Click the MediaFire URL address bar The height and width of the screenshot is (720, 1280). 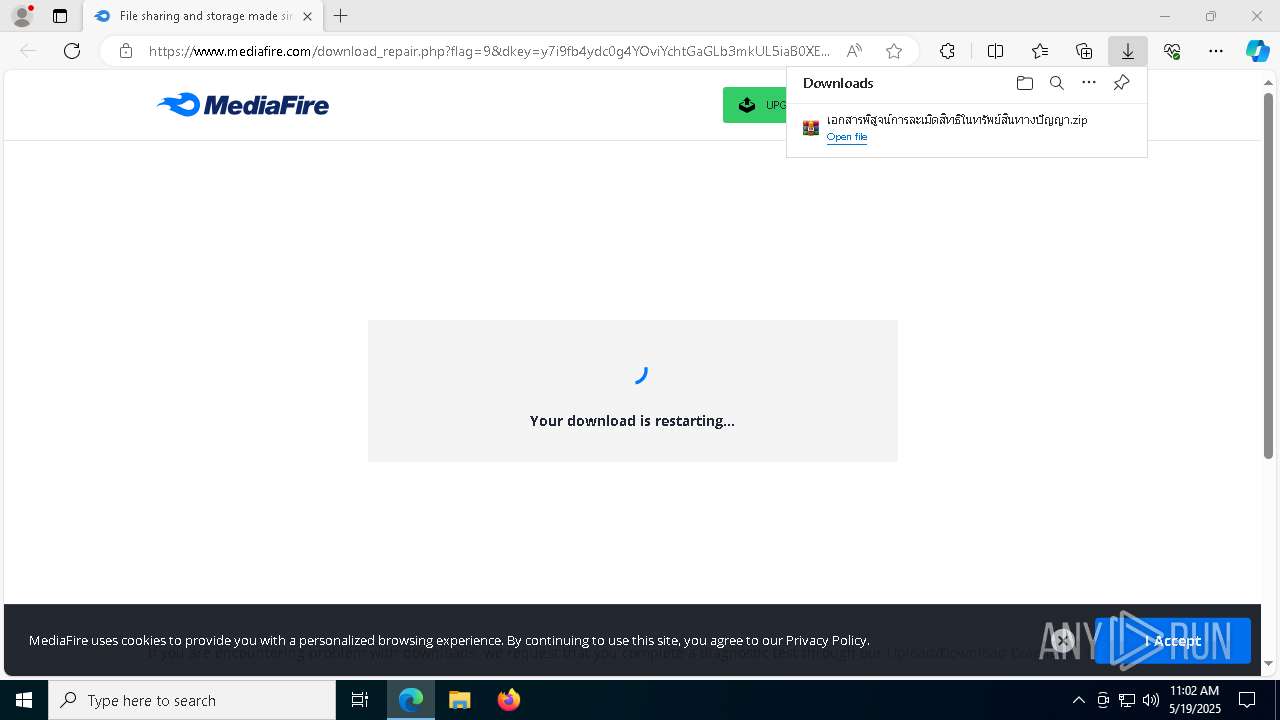coord(489,51)
